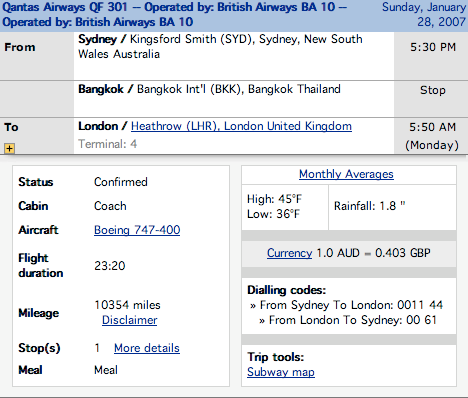The image size is (468, 398).
Task: Open the Subway map trip tool
Action: click(281, 372)
